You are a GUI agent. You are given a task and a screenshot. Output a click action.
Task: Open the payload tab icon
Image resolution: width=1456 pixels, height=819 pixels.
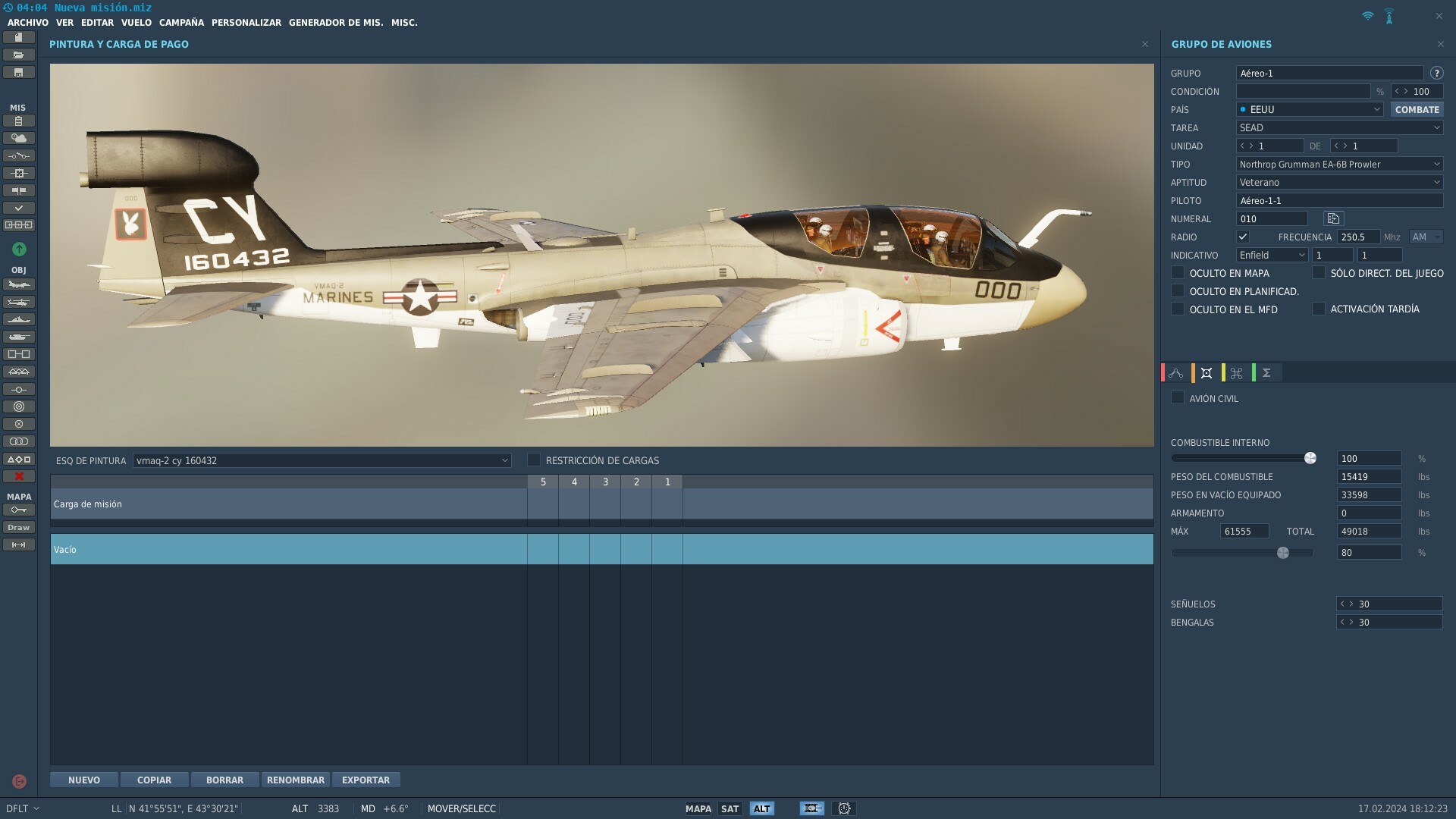1207,372
